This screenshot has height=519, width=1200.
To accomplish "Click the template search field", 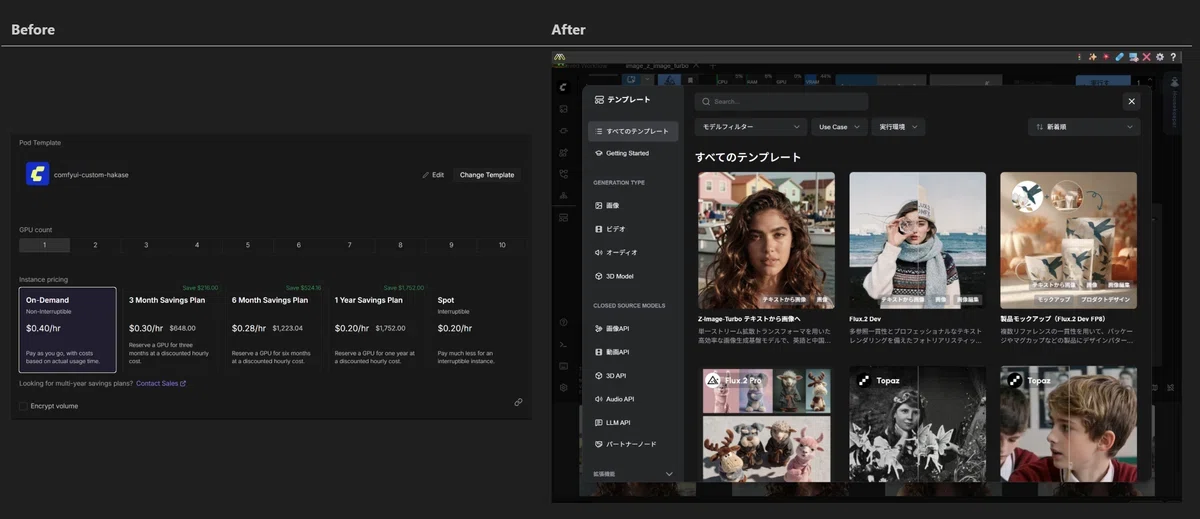I will pos(781,101).
